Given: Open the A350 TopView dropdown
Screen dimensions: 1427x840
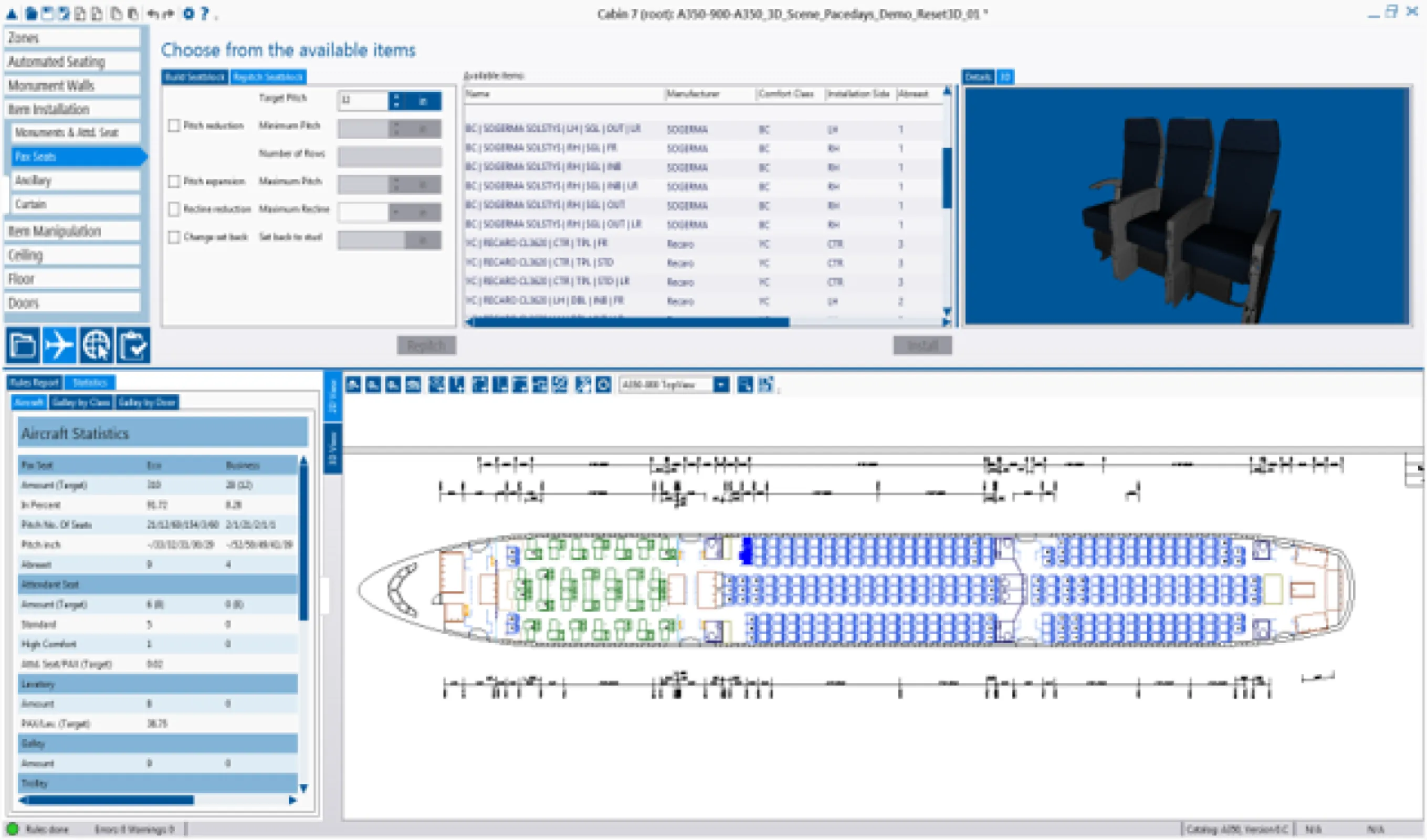Looking at the screenshot, I should click(x=721, y=385).
